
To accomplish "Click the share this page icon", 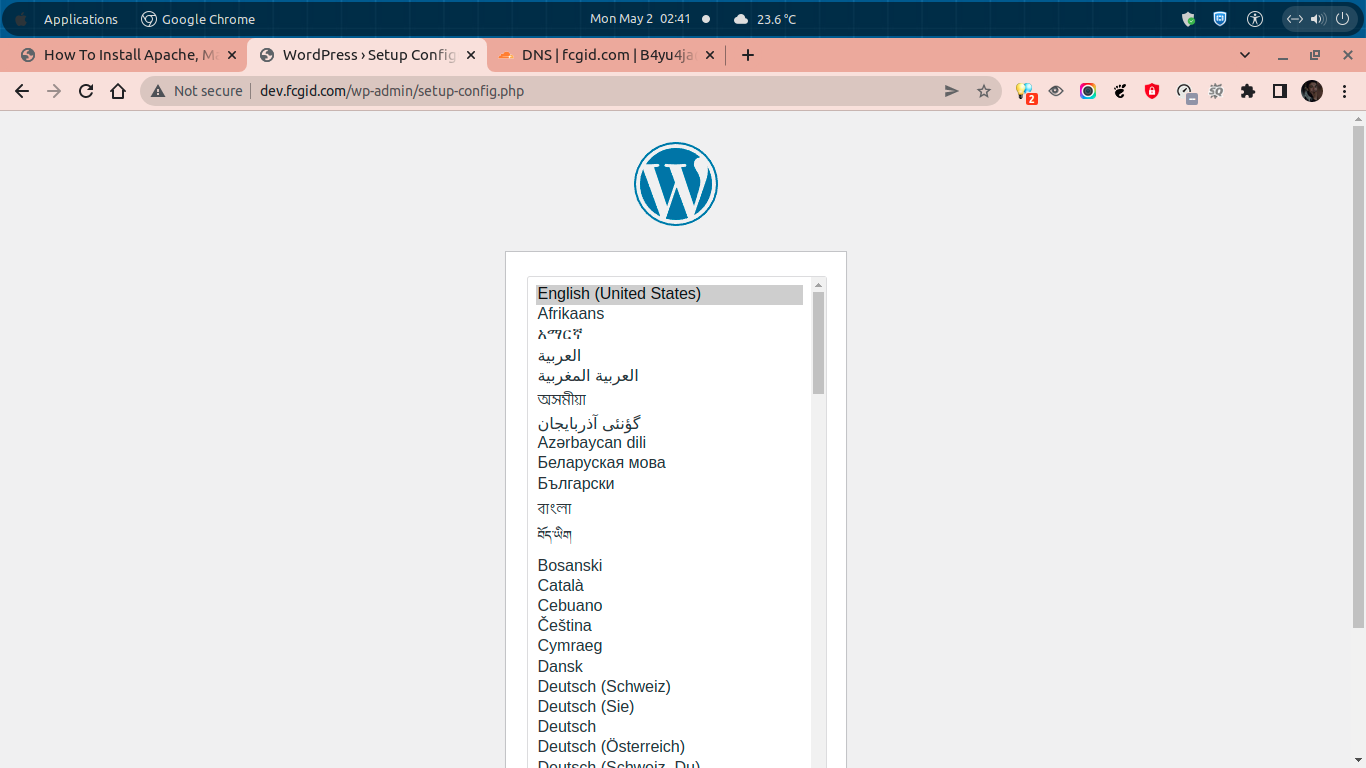I will click(x=951, y=91).
